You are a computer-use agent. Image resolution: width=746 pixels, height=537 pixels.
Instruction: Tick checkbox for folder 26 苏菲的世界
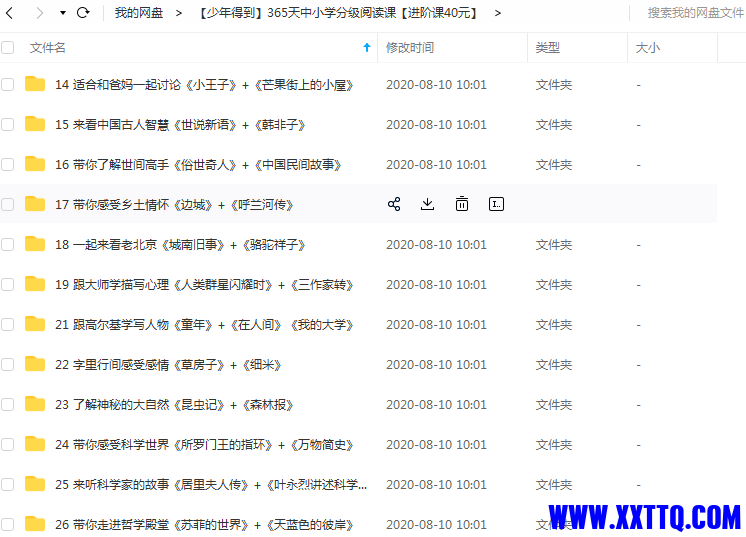[8, 524]
